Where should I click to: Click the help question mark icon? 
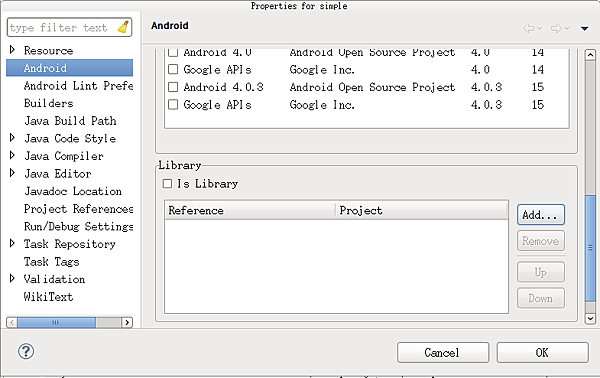26,351
